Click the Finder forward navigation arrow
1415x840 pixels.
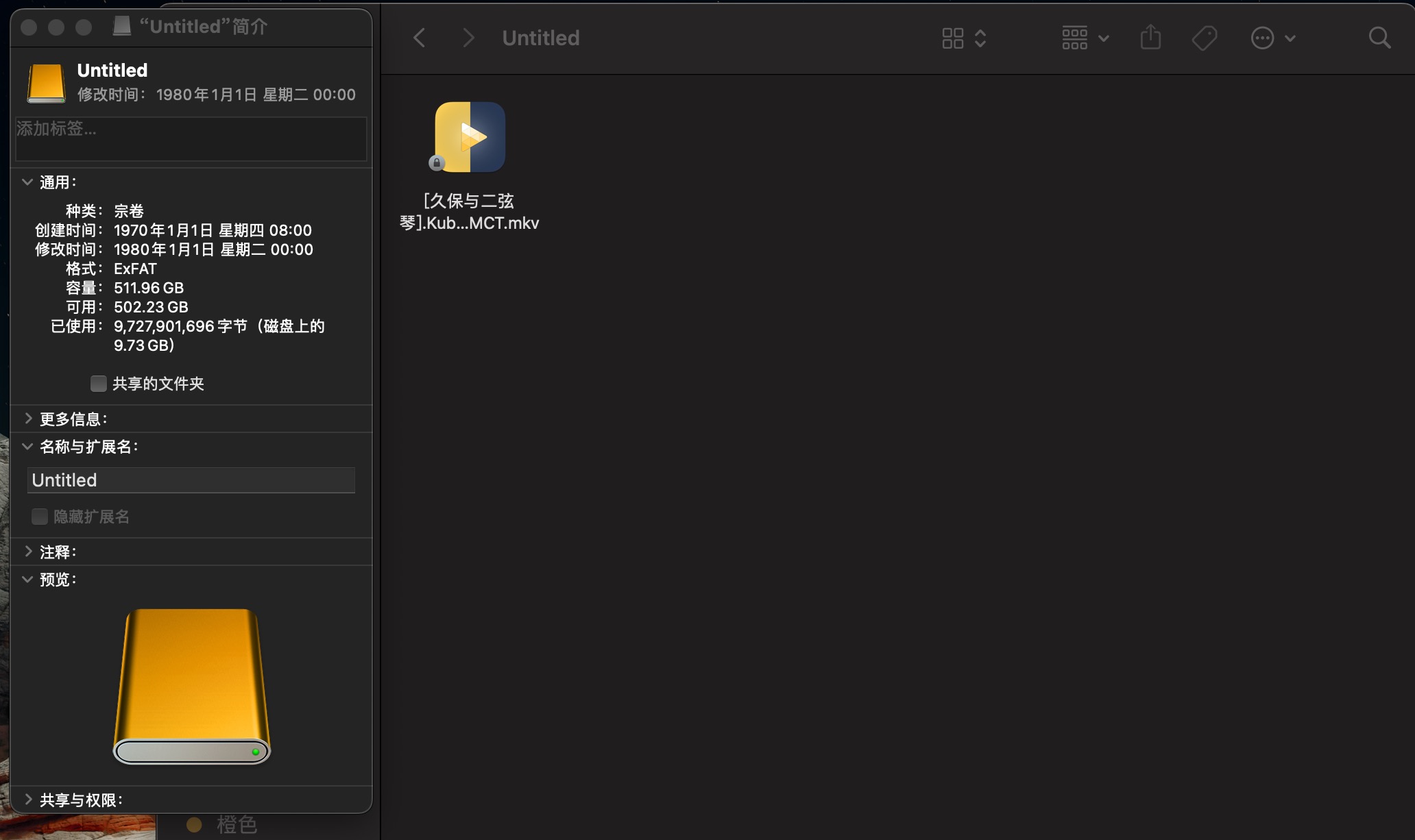468,38
